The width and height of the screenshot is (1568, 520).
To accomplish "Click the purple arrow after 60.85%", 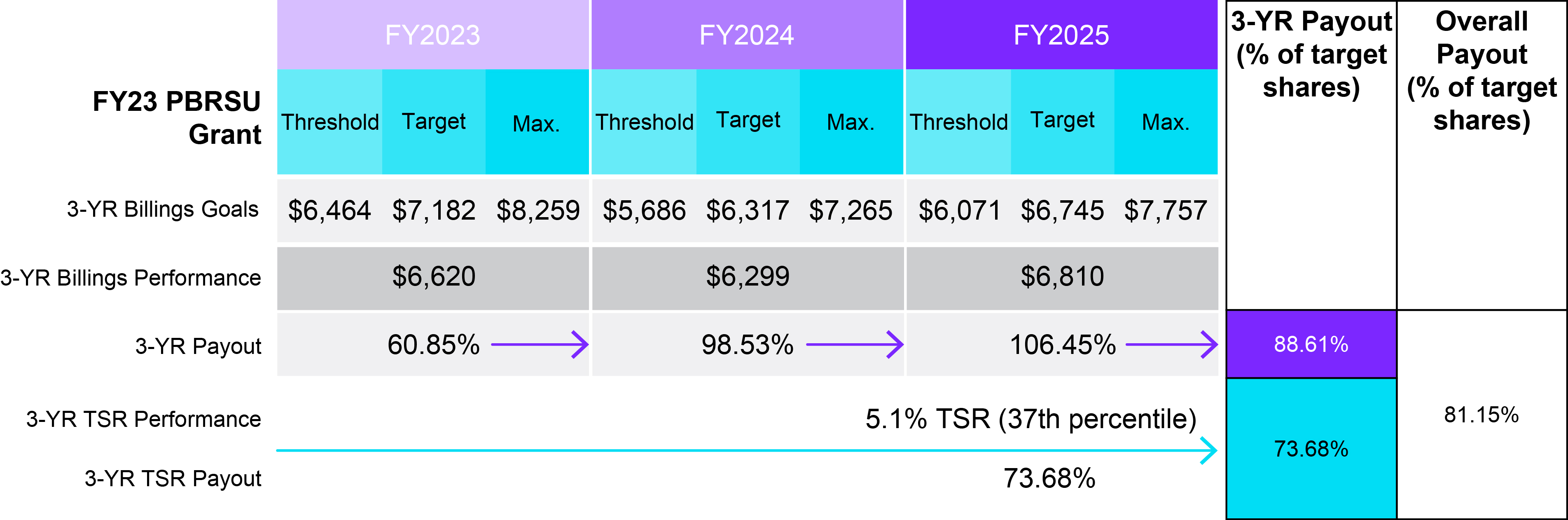I will tap(539, 344).
